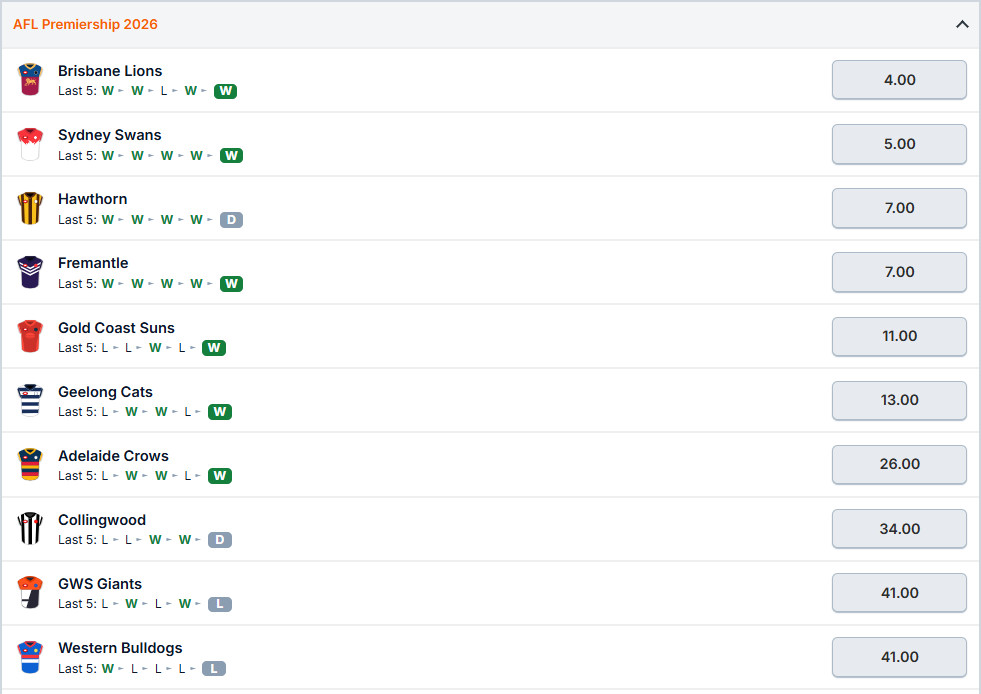Viewport: 981px width, 694px height.
Task: Click the Hawthorn striped jersey icon
Action: 30,208
